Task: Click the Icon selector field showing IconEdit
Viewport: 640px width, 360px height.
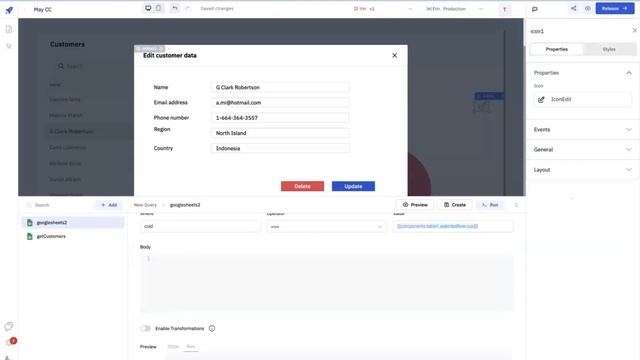Action: [583, 100]
